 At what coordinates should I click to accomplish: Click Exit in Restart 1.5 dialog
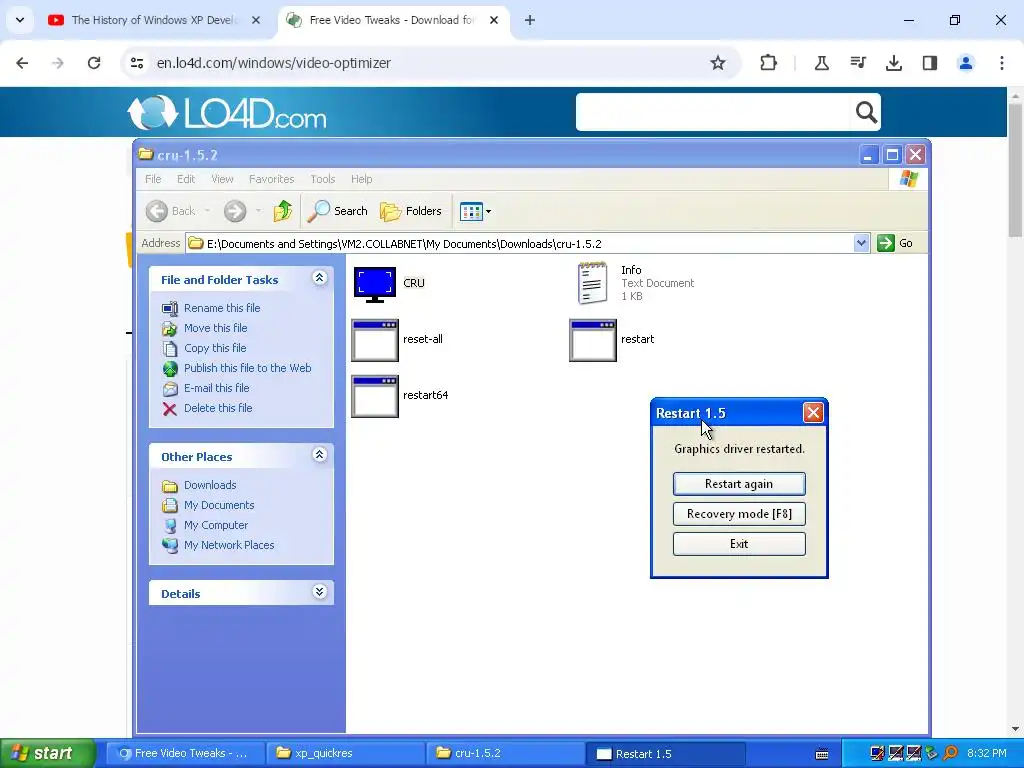pos(739,544)
